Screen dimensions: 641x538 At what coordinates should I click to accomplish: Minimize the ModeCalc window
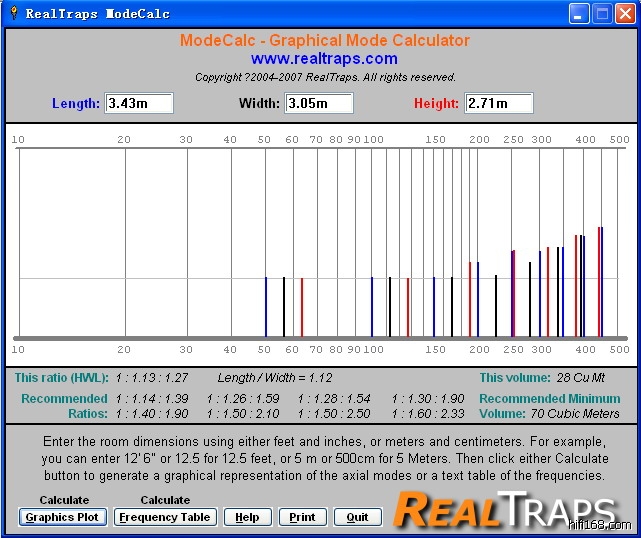click(x=580, y=14)
